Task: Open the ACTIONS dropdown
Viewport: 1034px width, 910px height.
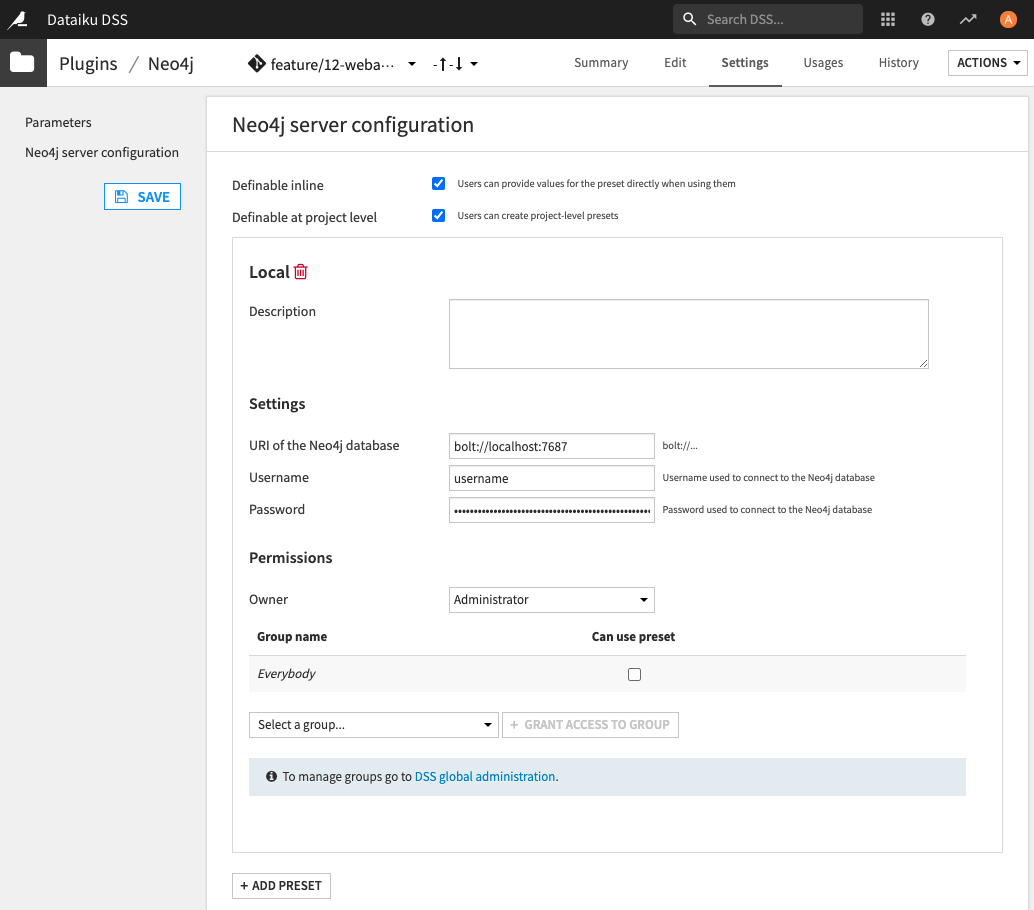Action: tap(987, 63)
